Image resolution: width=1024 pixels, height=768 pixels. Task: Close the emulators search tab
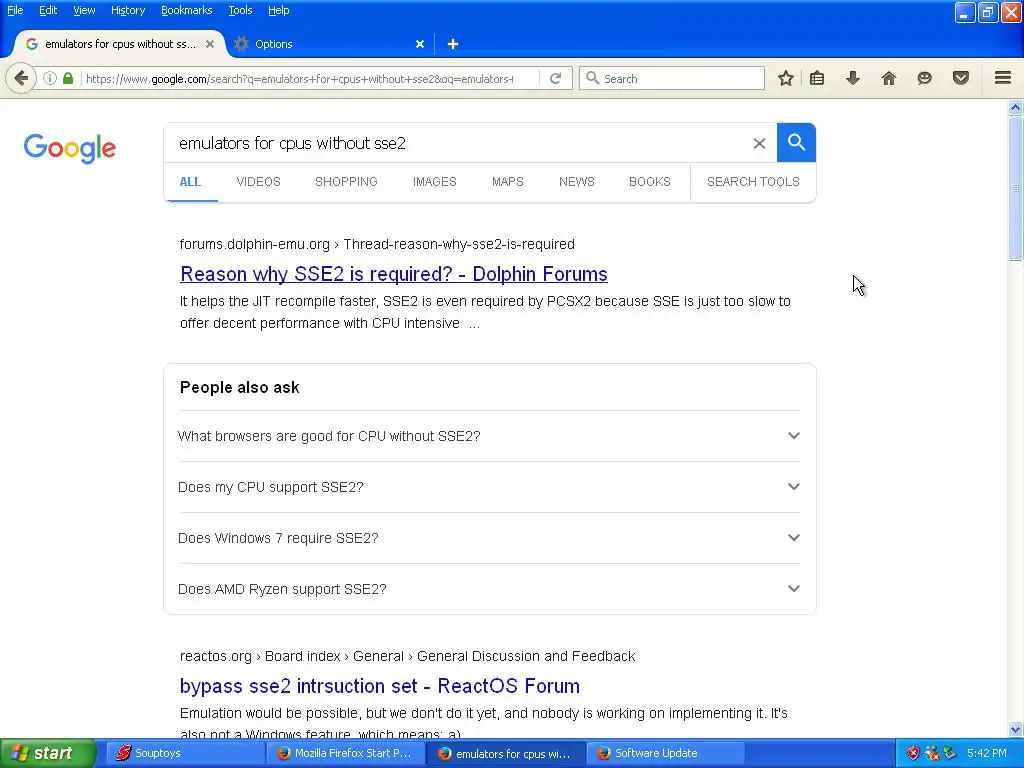tap(210, 44)
